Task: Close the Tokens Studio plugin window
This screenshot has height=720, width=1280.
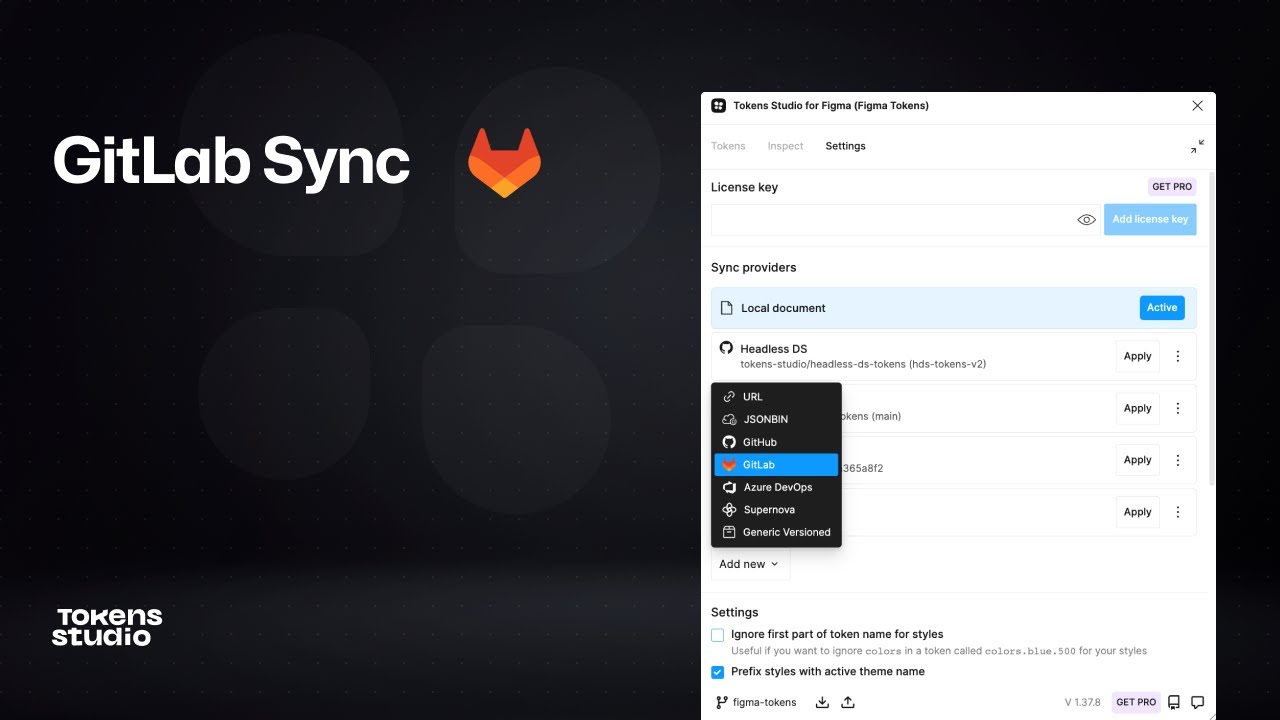Action: [x=1197, y=105]
